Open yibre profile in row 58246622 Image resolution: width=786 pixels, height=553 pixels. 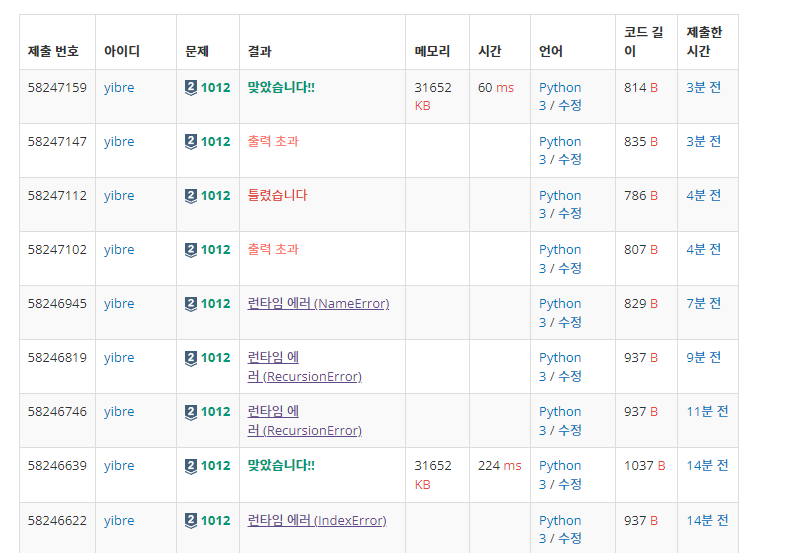click(x=119, y=521)
